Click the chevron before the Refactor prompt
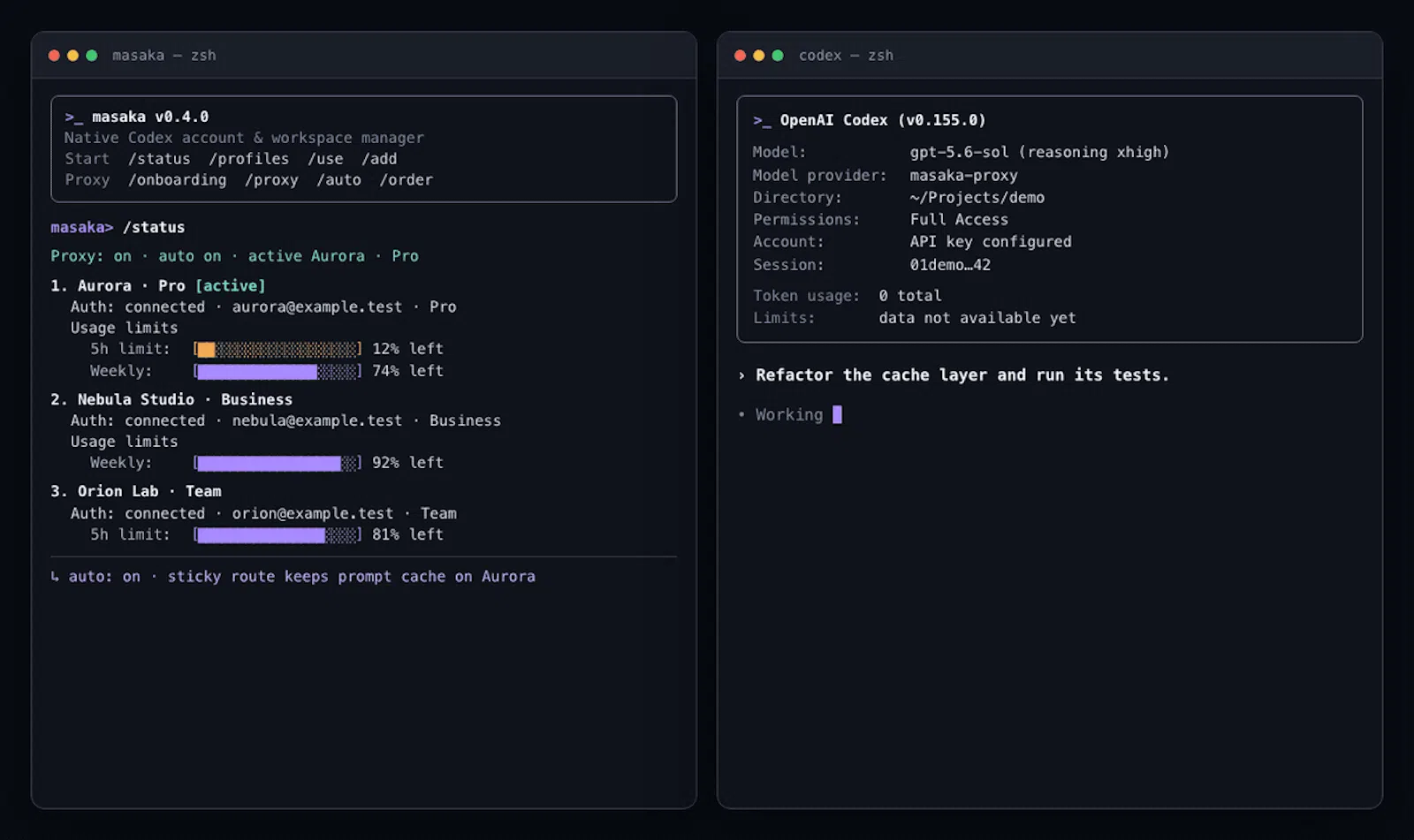Image resolution: width=1414 pixels, height=840 pixels. pyautogui.click(x=741, y=375)
